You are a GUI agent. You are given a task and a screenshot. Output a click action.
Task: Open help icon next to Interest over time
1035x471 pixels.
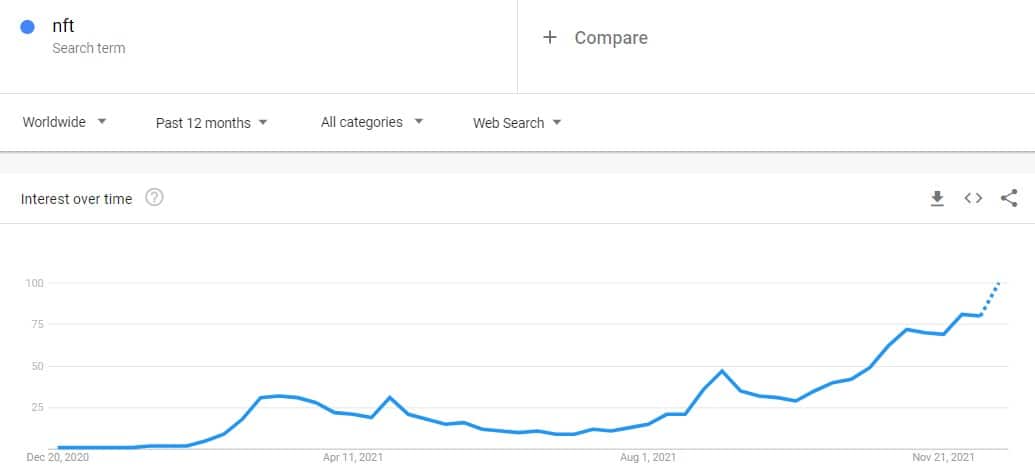click(154, 198)
